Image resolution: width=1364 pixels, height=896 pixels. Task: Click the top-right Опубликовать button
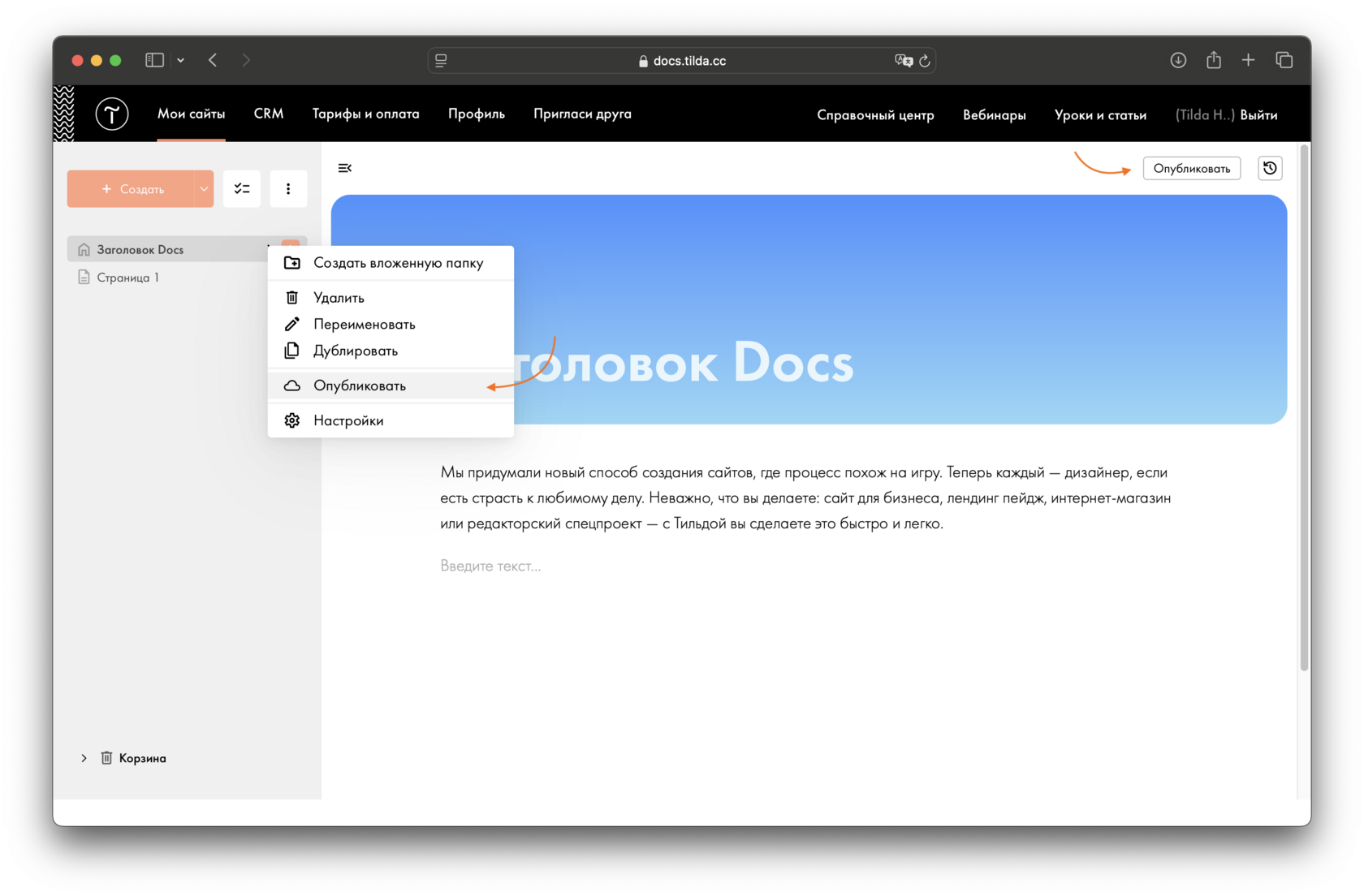tap(1191, 168)
